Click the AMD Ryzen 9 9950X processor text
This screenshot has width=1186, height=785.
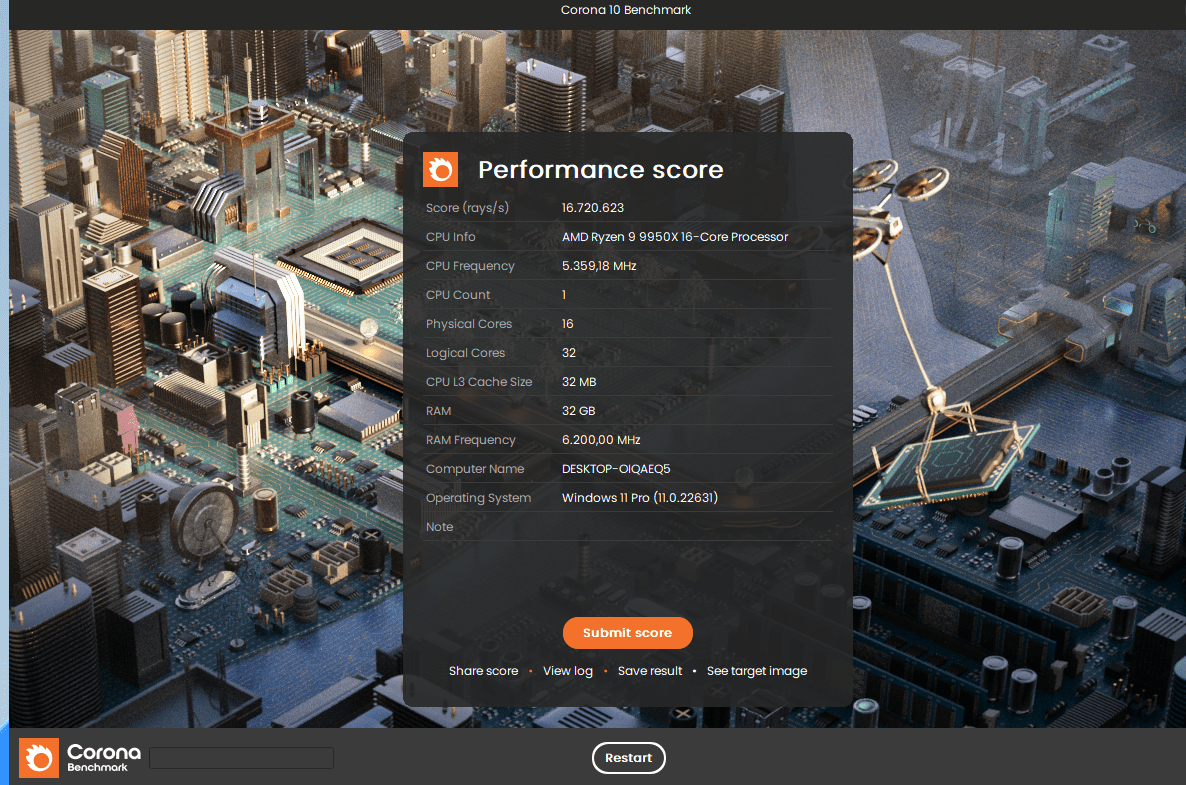coord(675,237)
